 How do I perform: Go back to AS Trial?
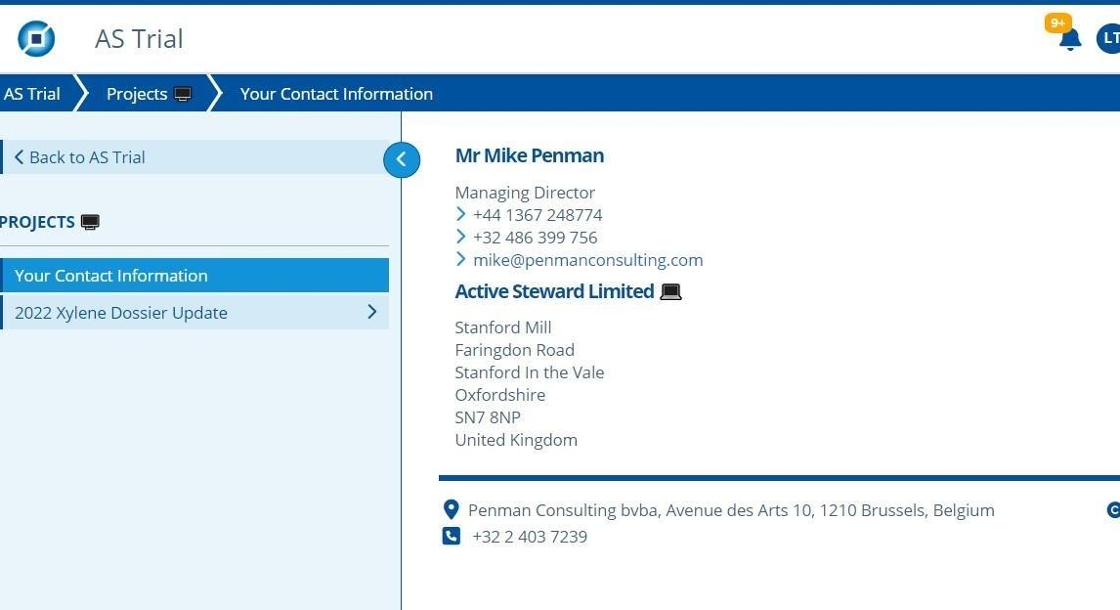80,157
